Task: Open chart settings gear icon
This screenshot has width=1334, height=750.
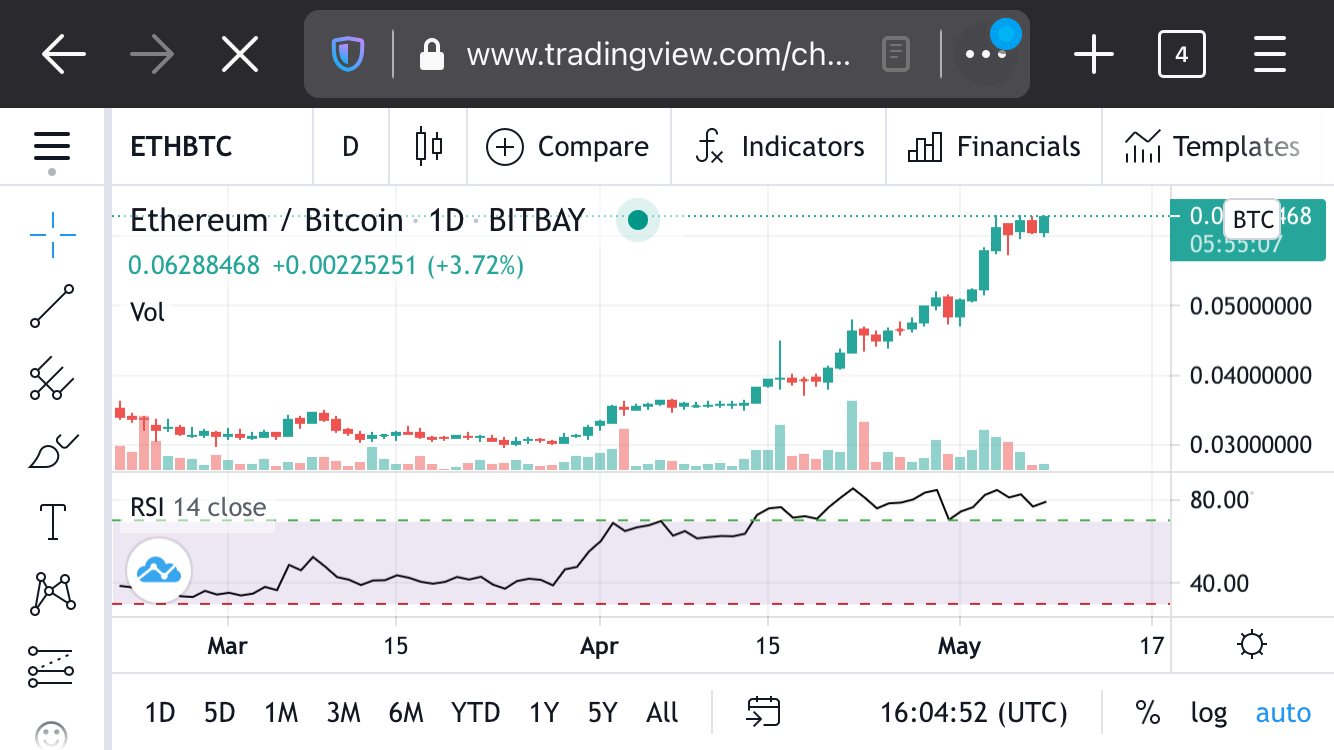Action: 1252,644
